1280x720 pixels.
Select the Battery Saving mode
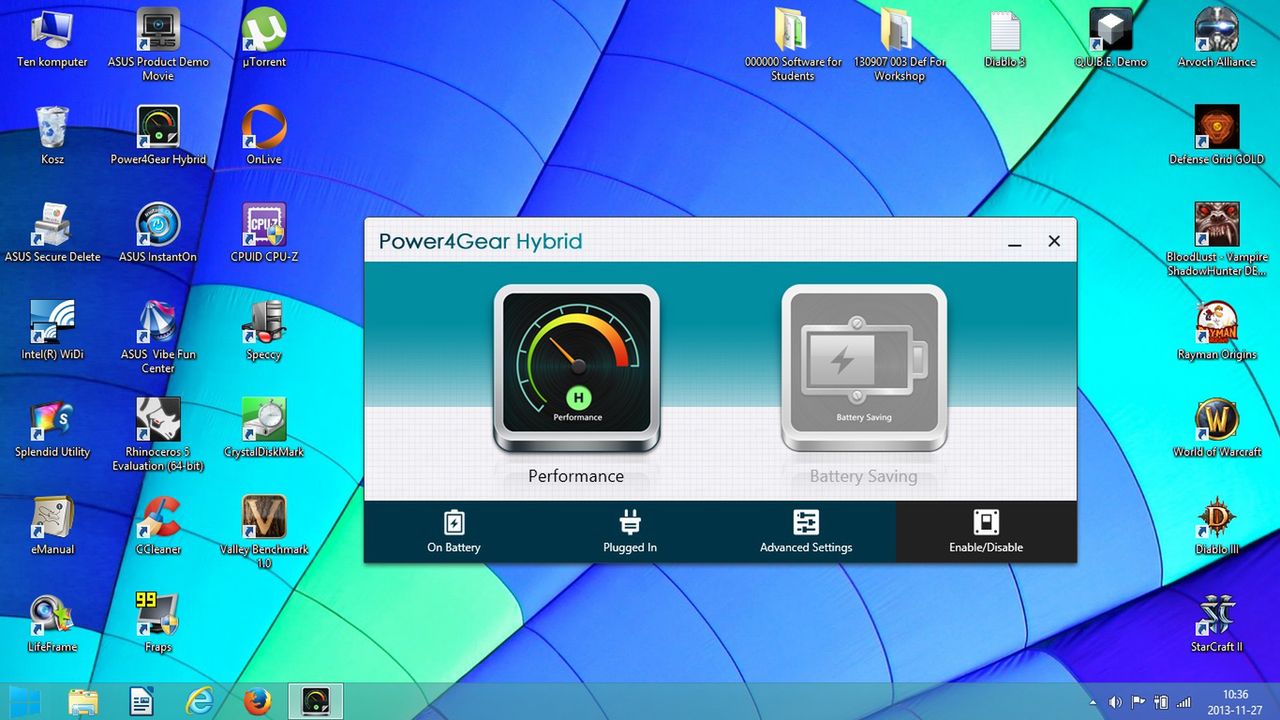(863, 369)
